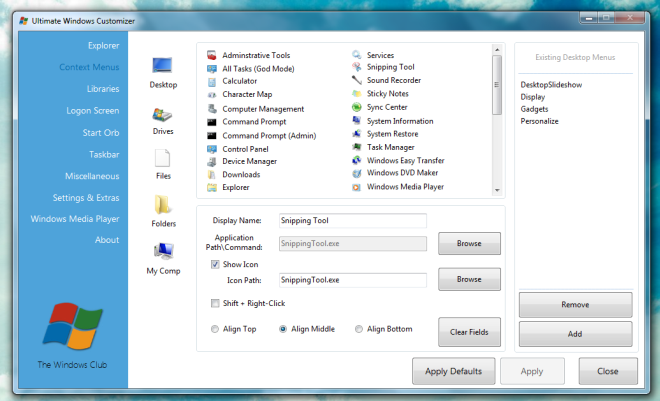Open the About section

coord(107,240)
